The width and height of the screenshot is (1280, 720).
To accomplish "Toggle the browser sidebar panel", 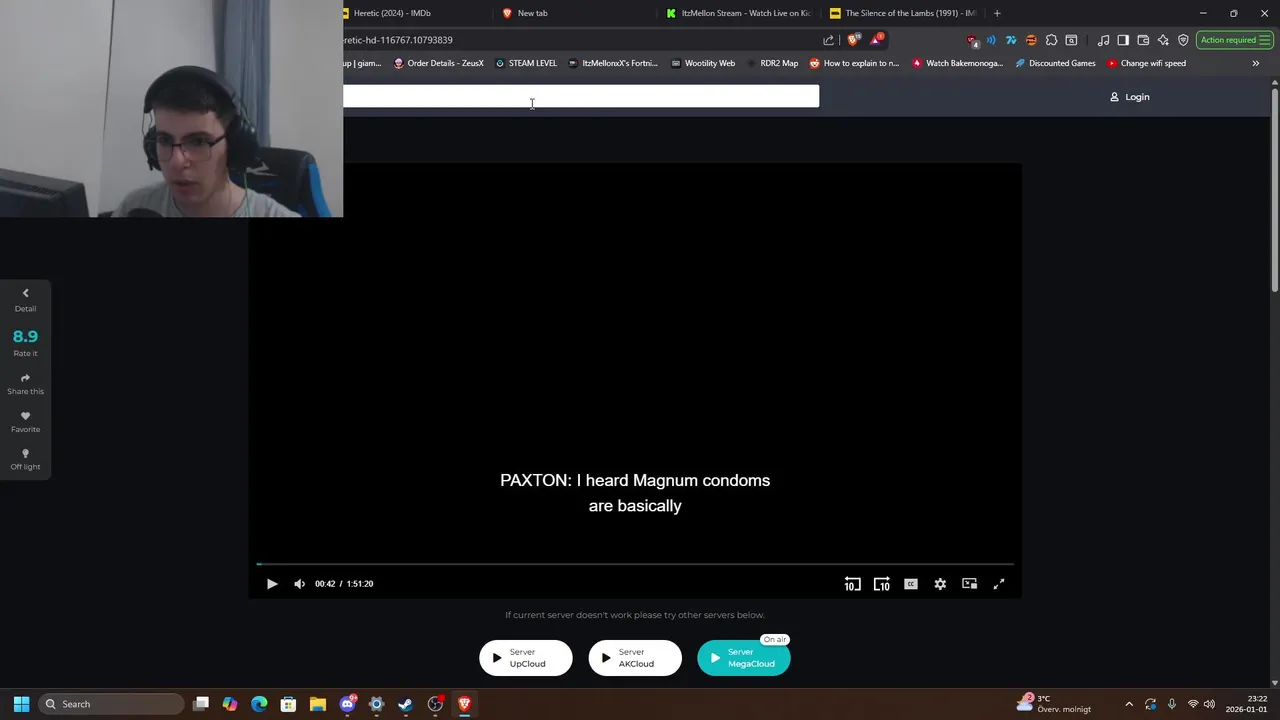I will pos(1123,40).
